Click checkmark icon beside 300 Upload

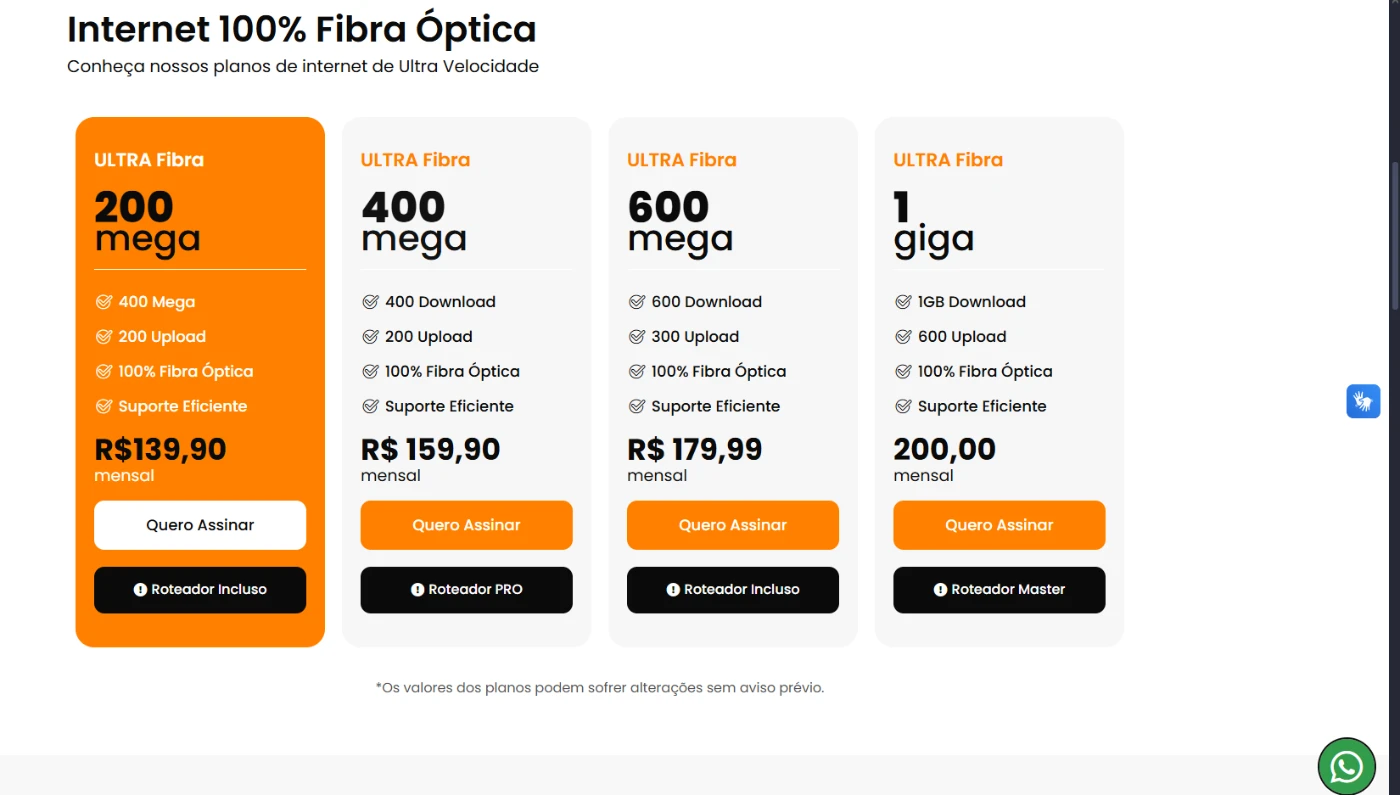(x=637, y=337)
